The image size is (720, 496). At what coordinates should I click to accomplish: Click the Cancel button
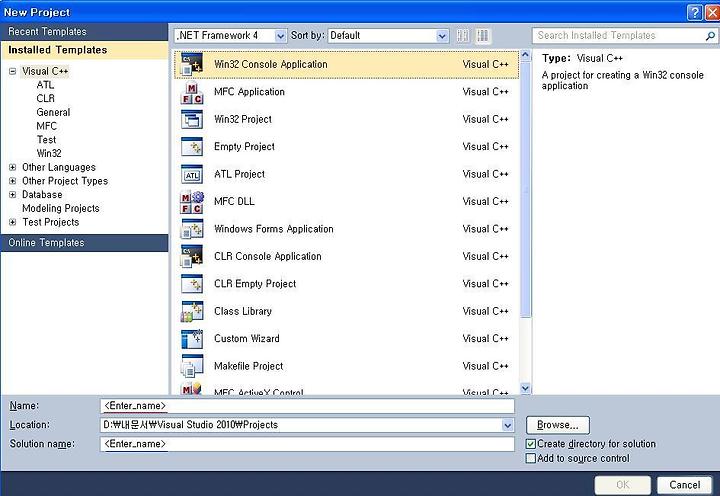tap(684, 485)
